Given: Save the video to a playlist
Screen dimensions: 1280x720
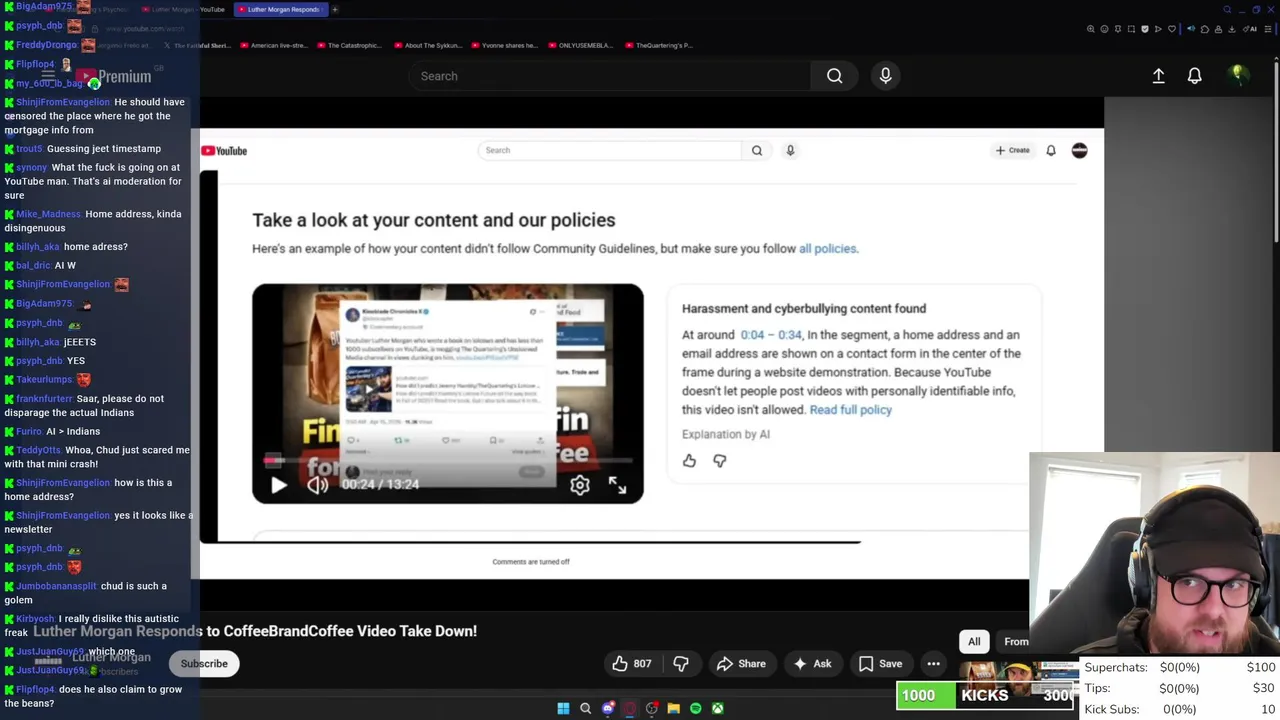Looking at the screenshot, I should coord(880,664).
